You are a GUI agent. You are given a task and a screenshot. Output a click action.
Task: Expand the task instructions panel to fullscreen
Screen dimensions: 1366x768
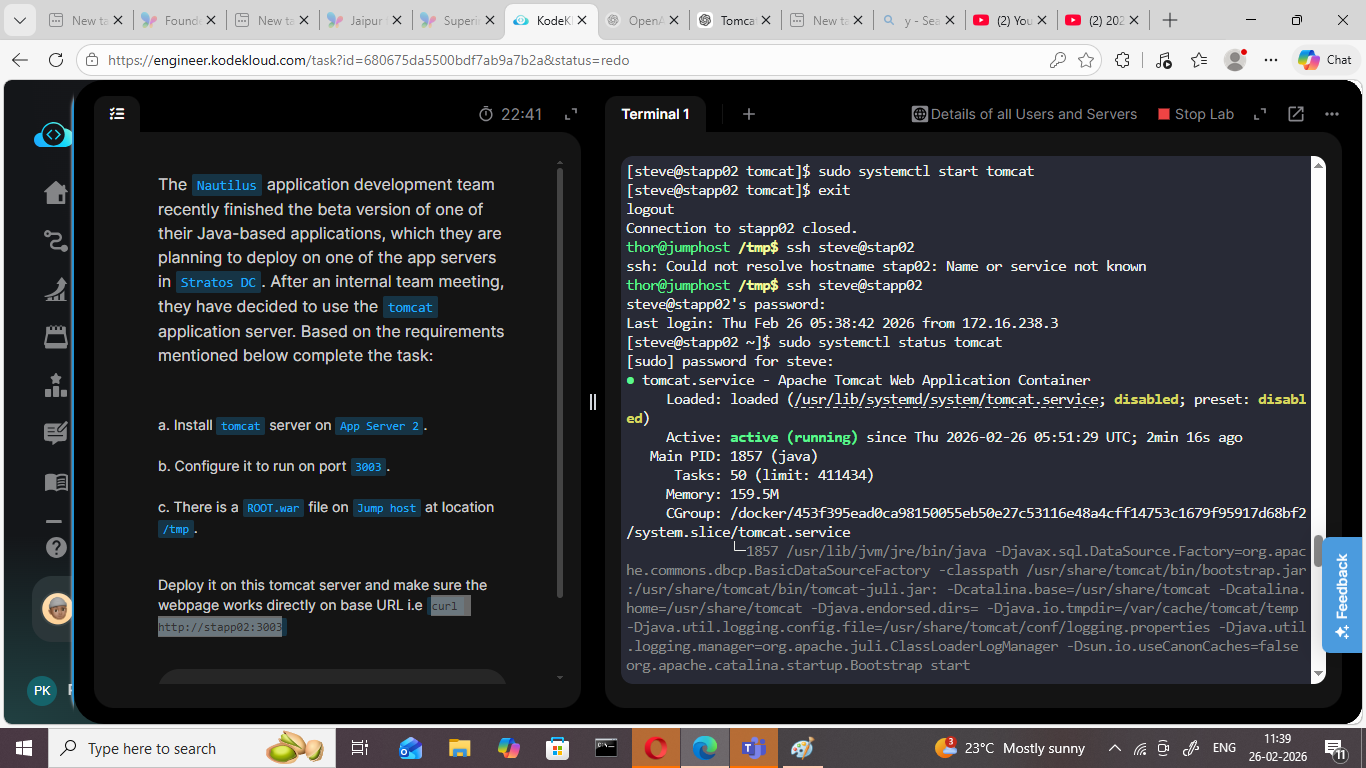pyautogui.click(x=571, y=114)
